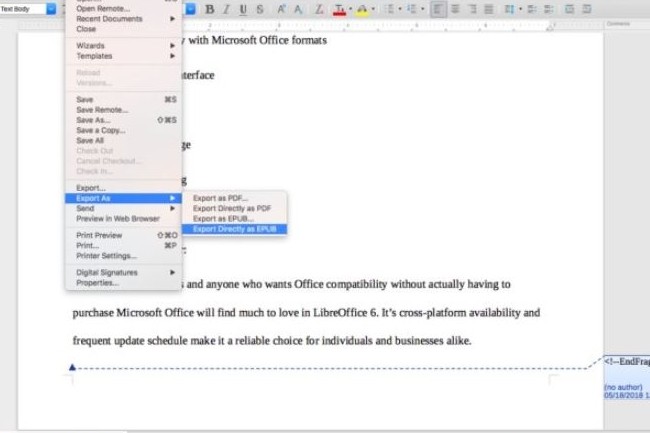The width and height of the screenshot is (650, 433).
Task: Toggle underline formatting
Action: (x=243, y=9)
